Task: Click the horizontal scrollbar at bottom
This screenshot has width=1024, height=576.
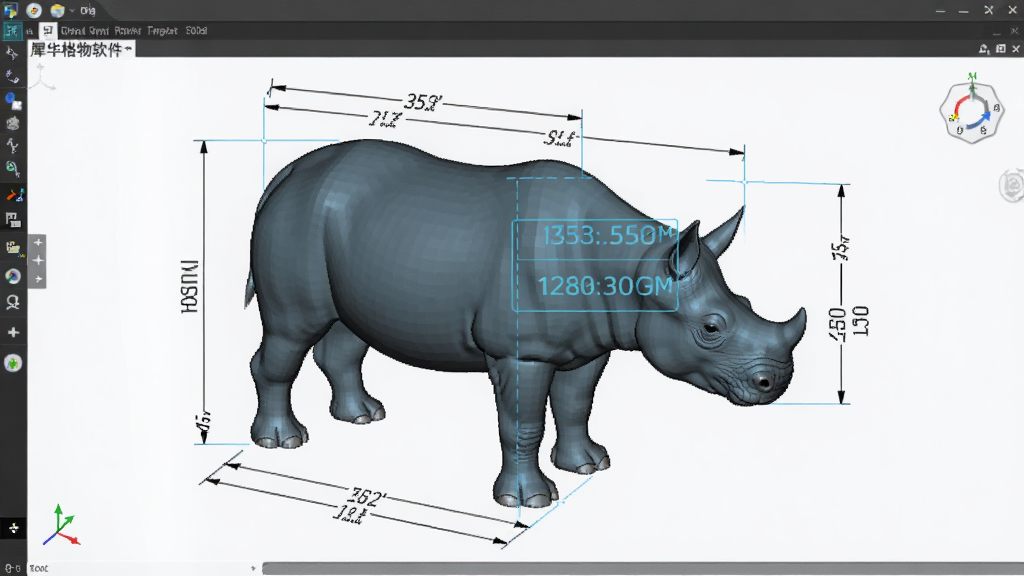Action: 643,569
